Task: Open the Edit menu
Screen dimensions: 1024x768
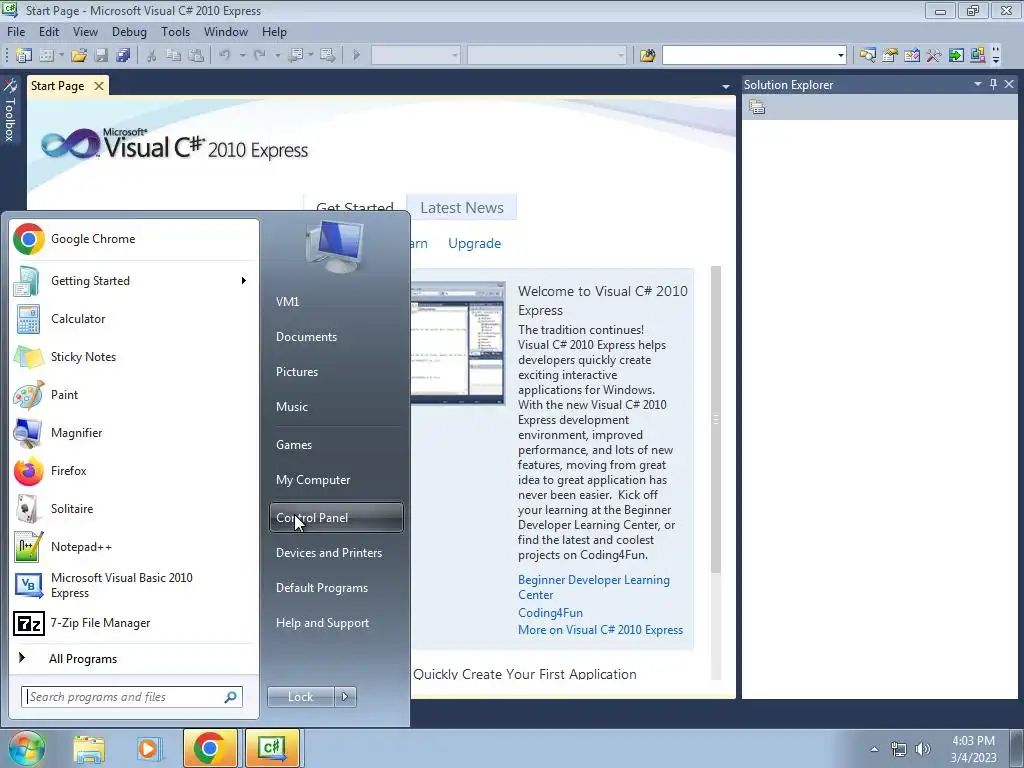Action: [x=49, y=32]
